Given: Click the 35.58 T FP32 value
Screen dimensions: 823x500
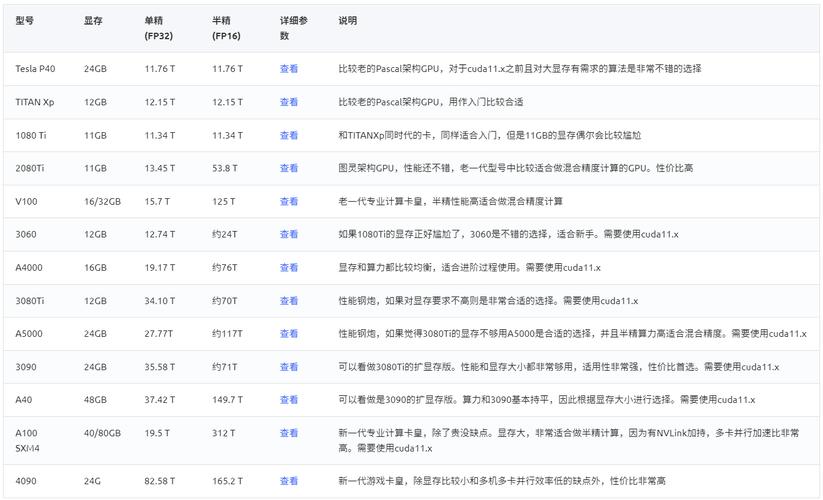Looking at the screenshot, I should (160, 367).
